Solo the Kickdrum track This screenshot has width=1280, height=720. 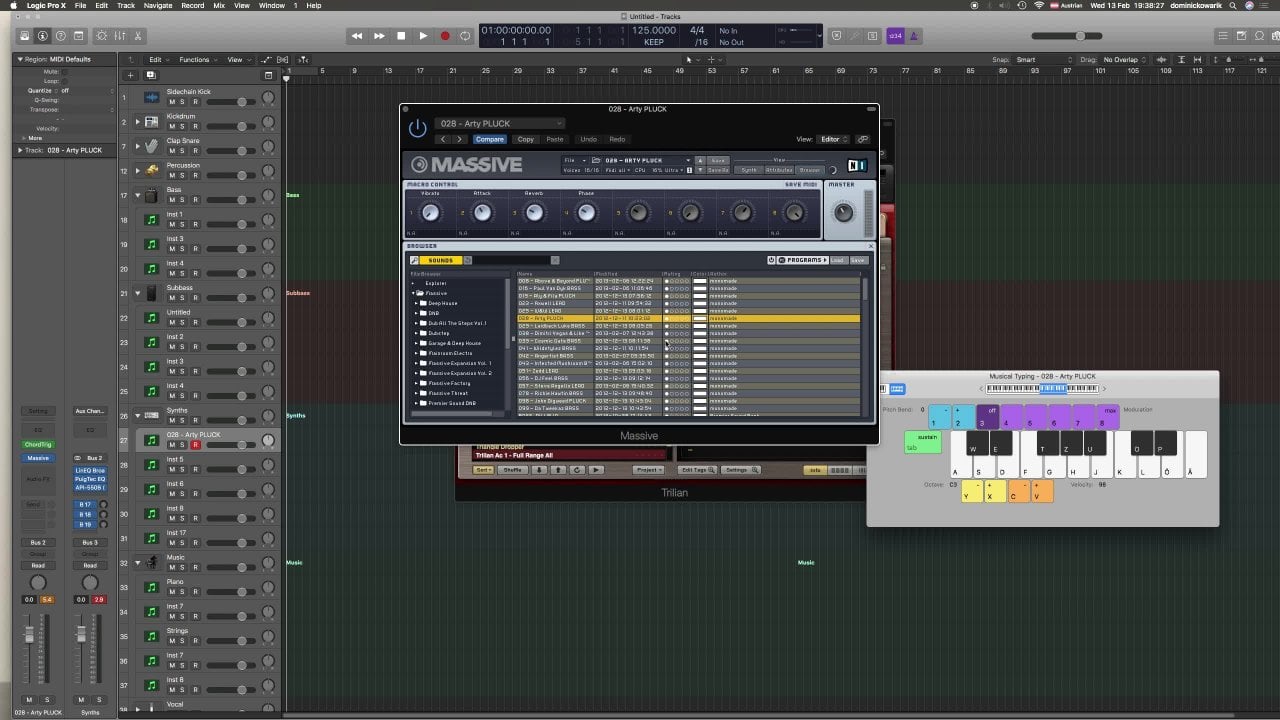point(183,126)
